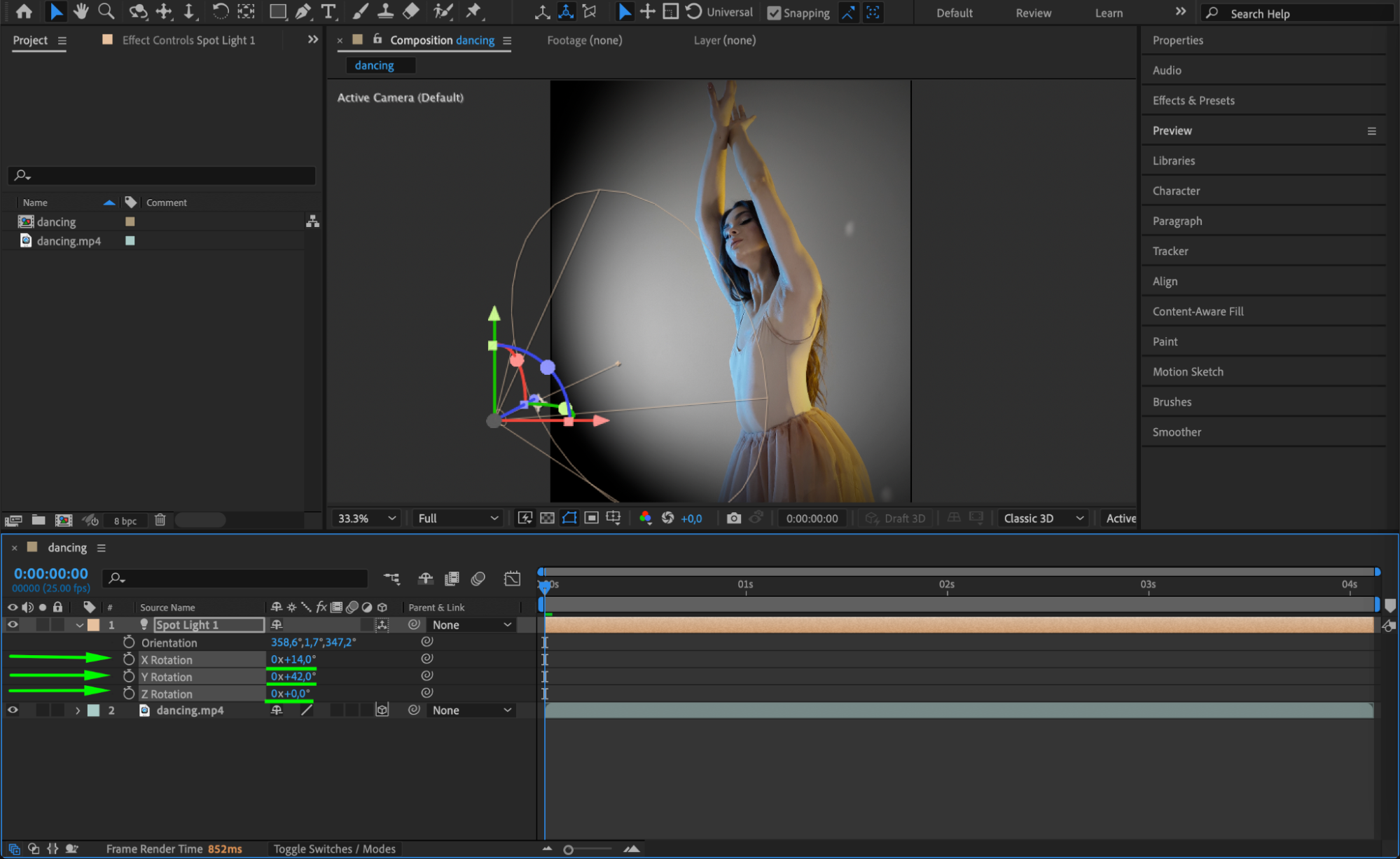
Task: Select the Horizontal Type tool
Action: click(328, 11)
